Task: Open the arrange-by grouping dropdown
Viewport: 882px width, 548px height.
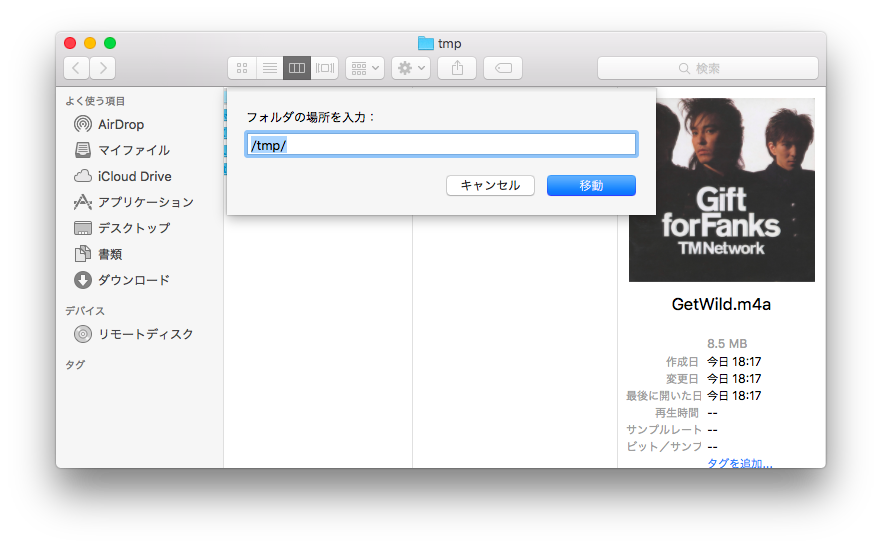Action: point(365,68)
